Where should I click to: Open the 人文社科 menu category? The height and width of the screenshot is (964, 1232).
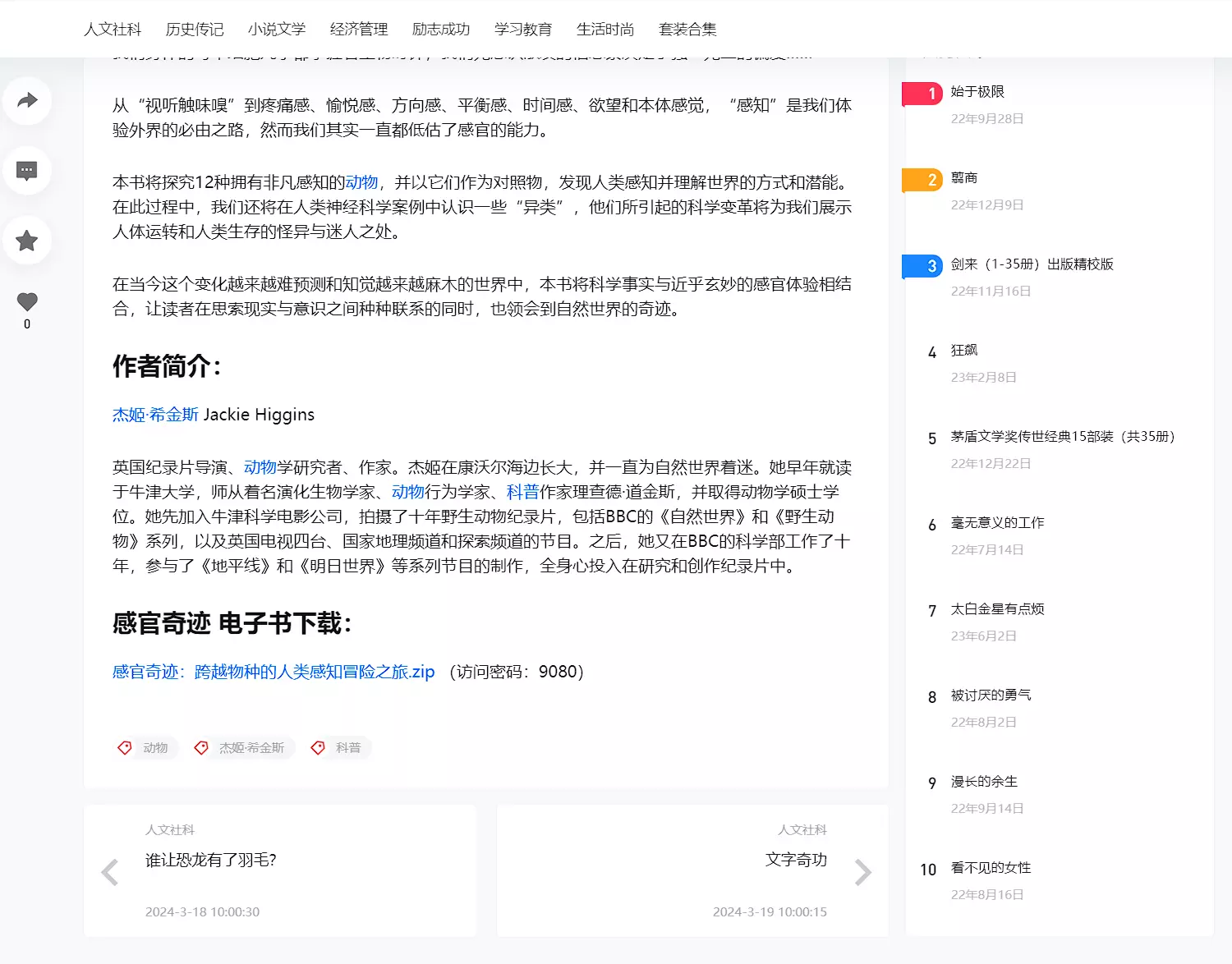tap(113, 30)
